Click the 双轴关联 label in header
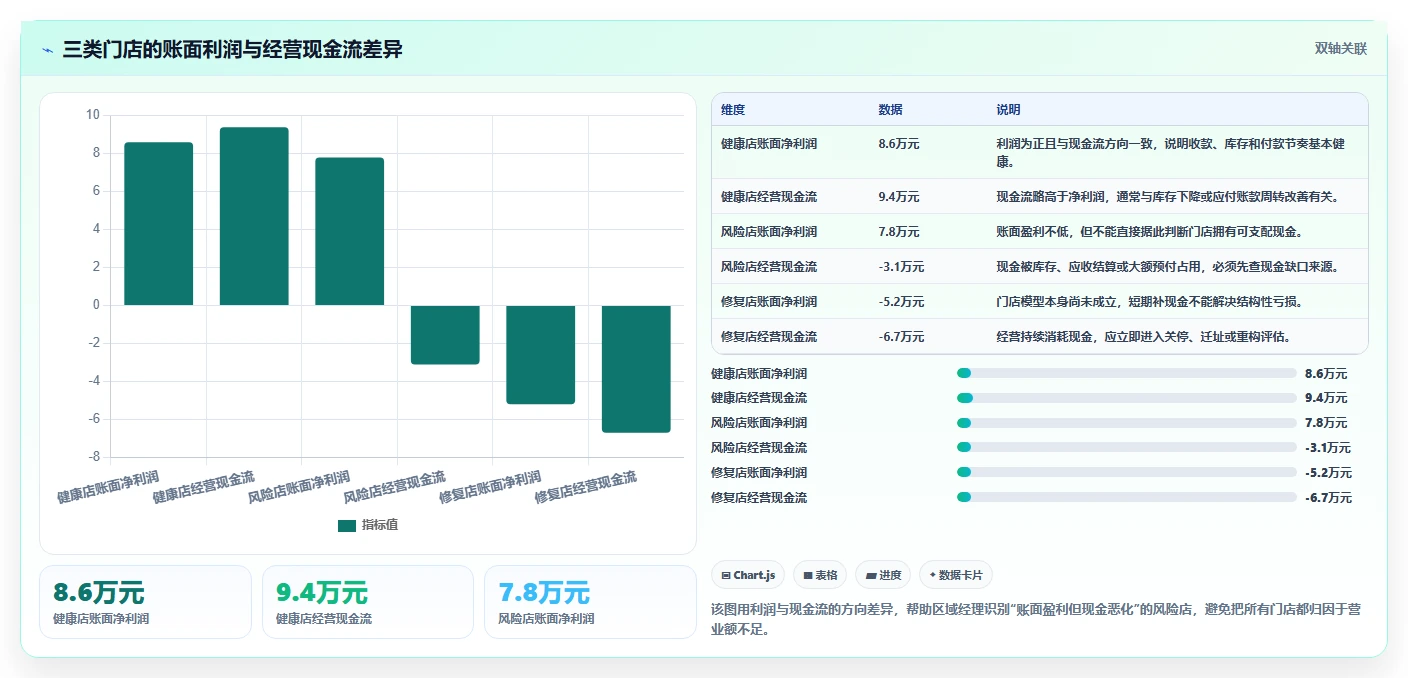Image resolution: width=1408 pixels, height=678 pixels. (1340, 48)
